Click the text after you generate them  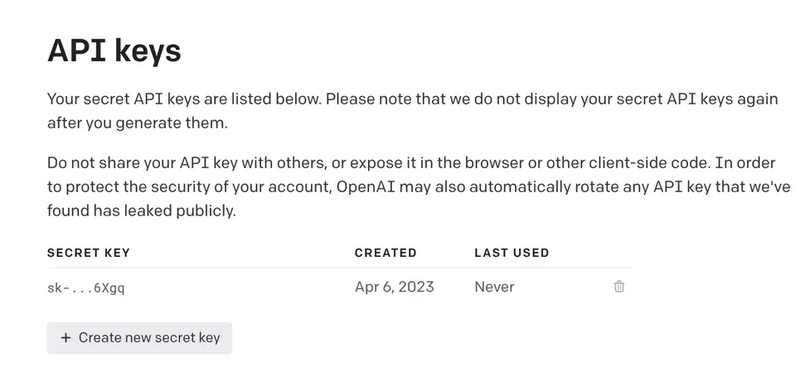(x=137, y=124)
